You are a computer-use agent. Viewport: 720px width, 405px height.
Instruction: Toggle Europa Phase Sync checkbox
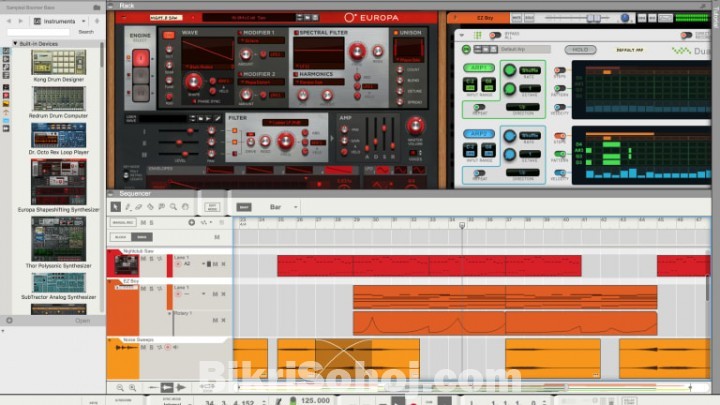[x=194, y=101]
